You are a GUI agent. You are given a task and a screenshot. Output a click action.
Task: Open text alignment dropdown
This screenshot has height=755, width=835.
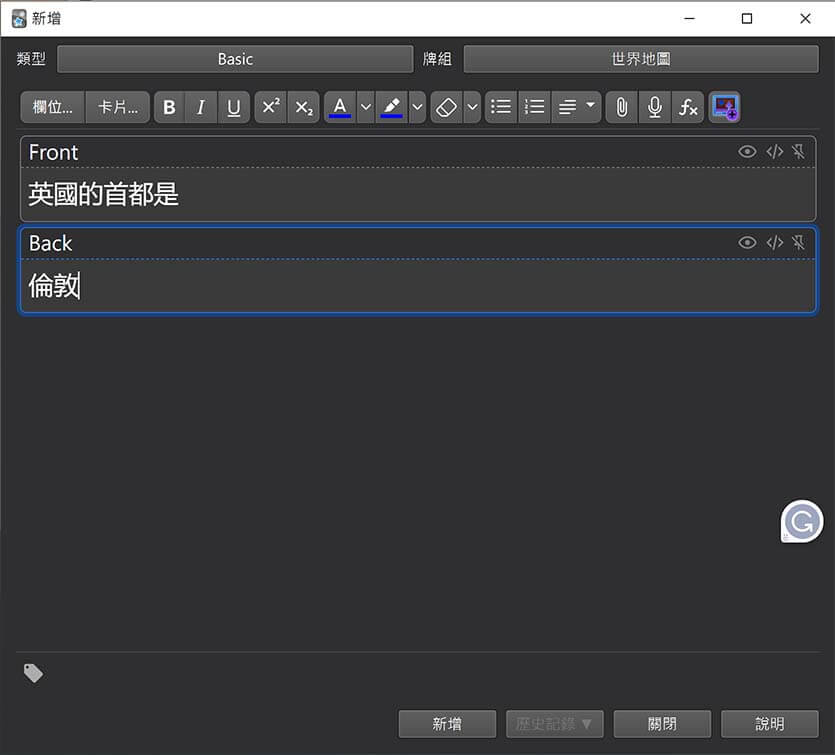point(576,107)
